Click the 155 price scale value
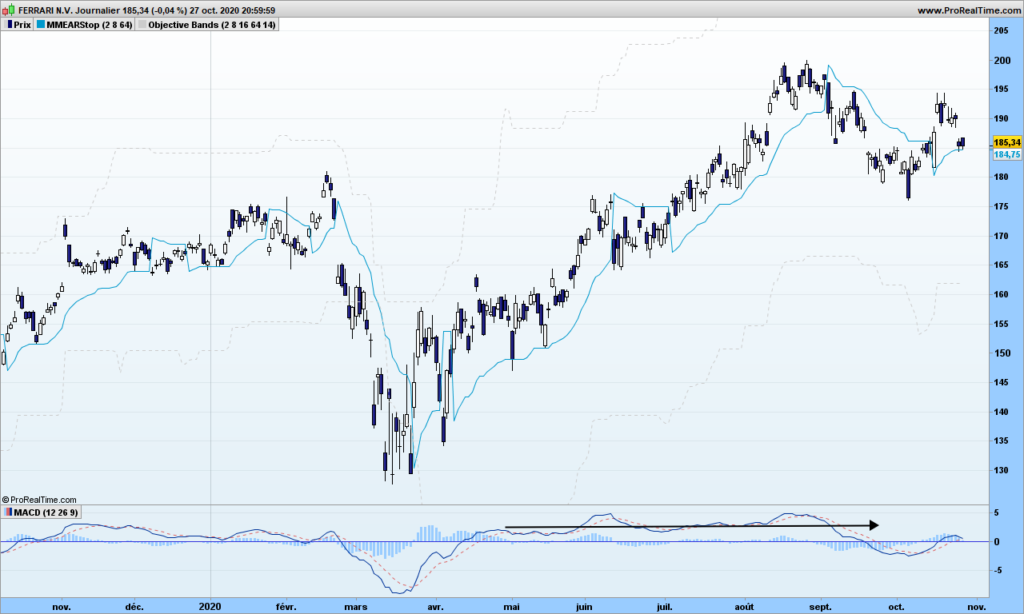Image resolution: width=1024 pixels, height=614 pixels. [x=1000, y=324]
